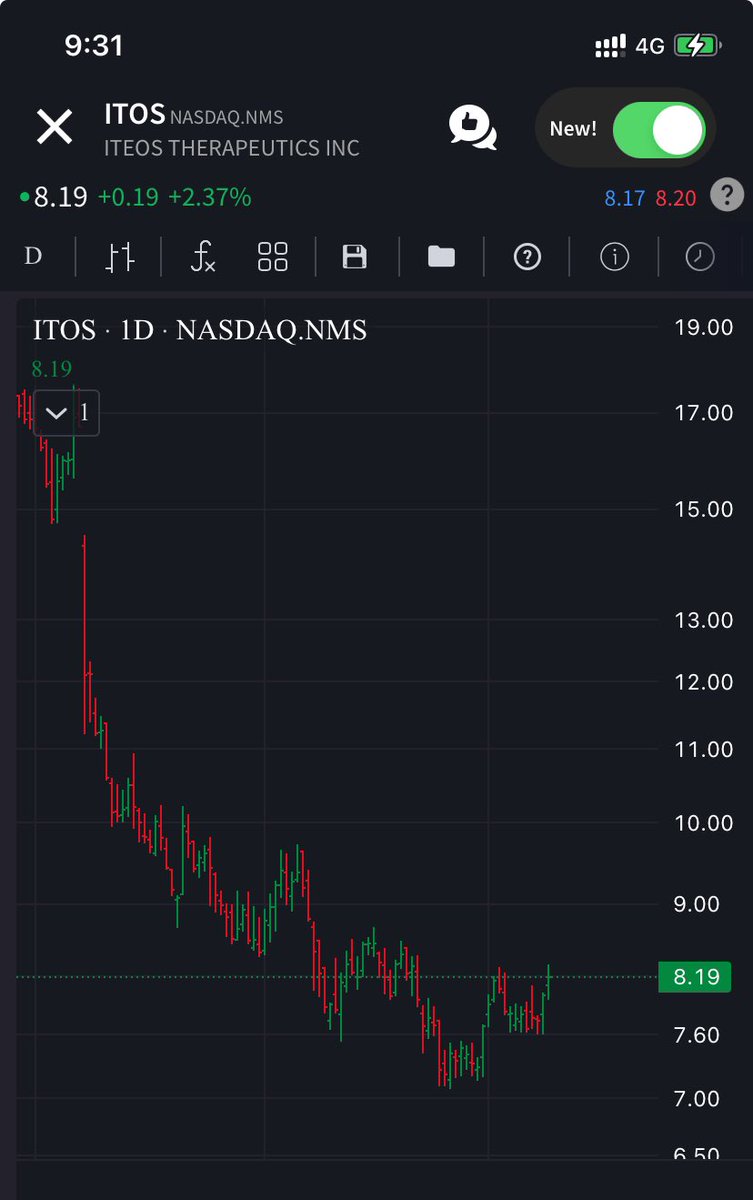
Task: Tap the 10.00 price axis label
Action: click(702, 823)
